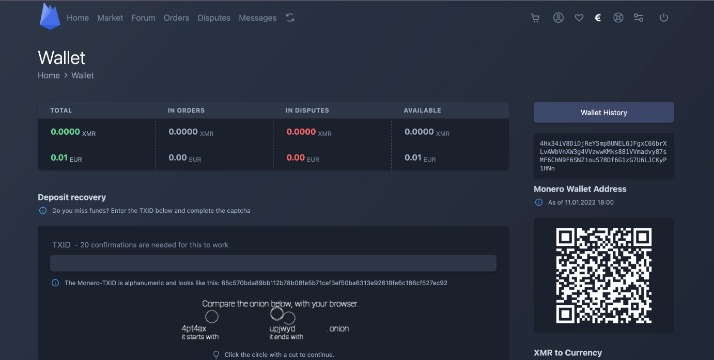The height and width of the screenshot is (360, 714).
Task: Click the refresh arrows icon
Action: [x=290, y=18]
